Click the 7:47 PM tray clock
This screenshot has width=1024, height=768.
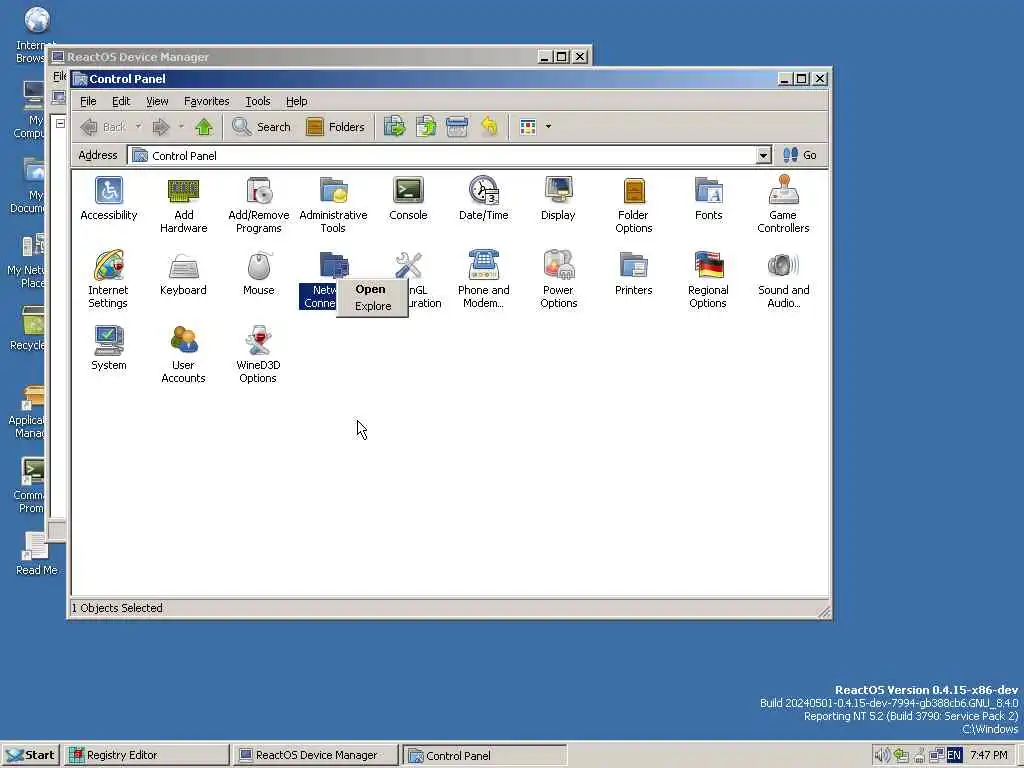988,756
